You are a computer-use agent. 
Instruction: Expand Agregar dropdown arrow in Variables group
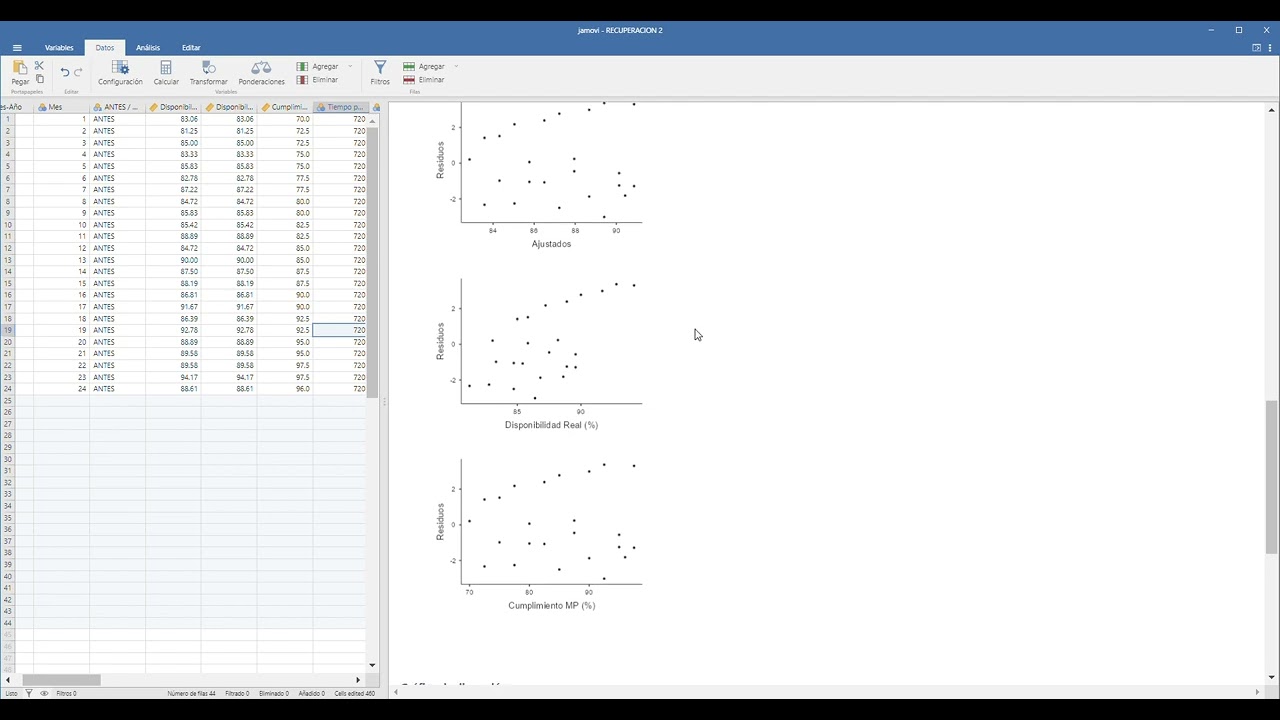click(x=350, y=66)
